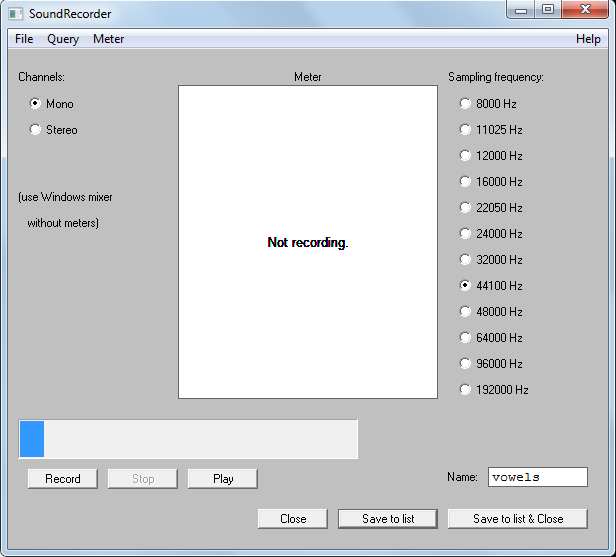Click the SoundRecorder title bar icon

point(16,14)
